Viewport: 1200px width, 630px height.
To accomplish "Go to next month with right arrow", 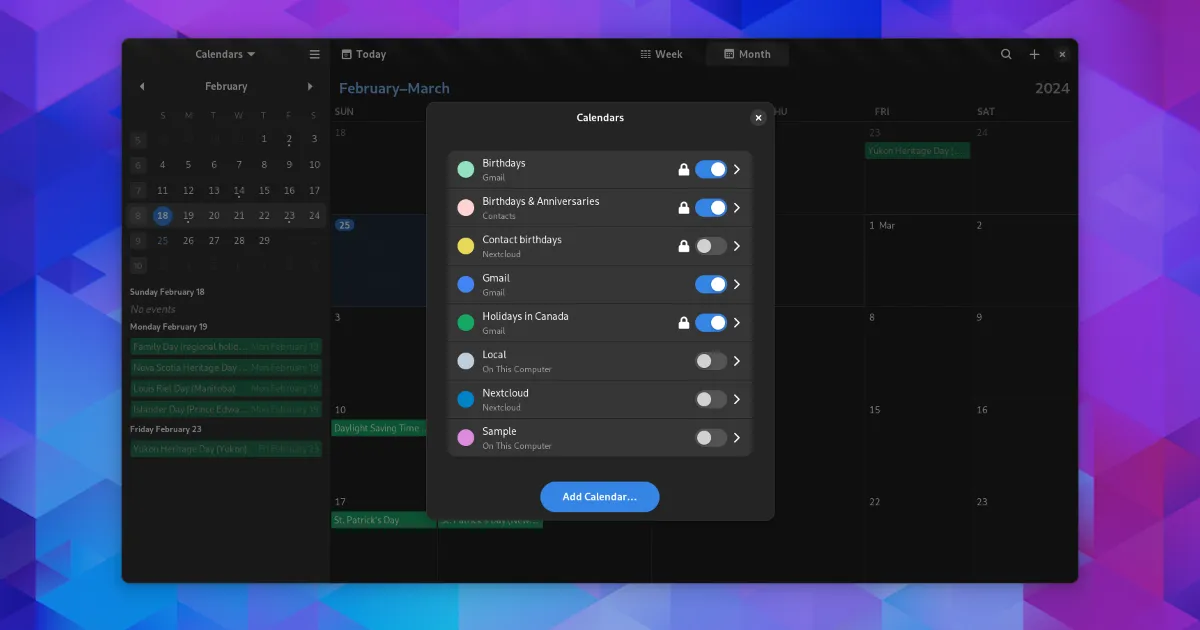I will tap(310, 87).
